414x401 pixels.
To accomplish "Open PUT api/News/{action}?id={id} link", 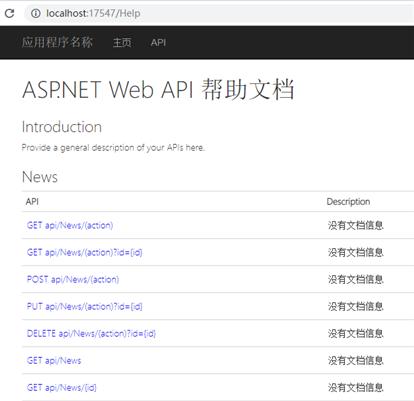I will pos(84,306).
